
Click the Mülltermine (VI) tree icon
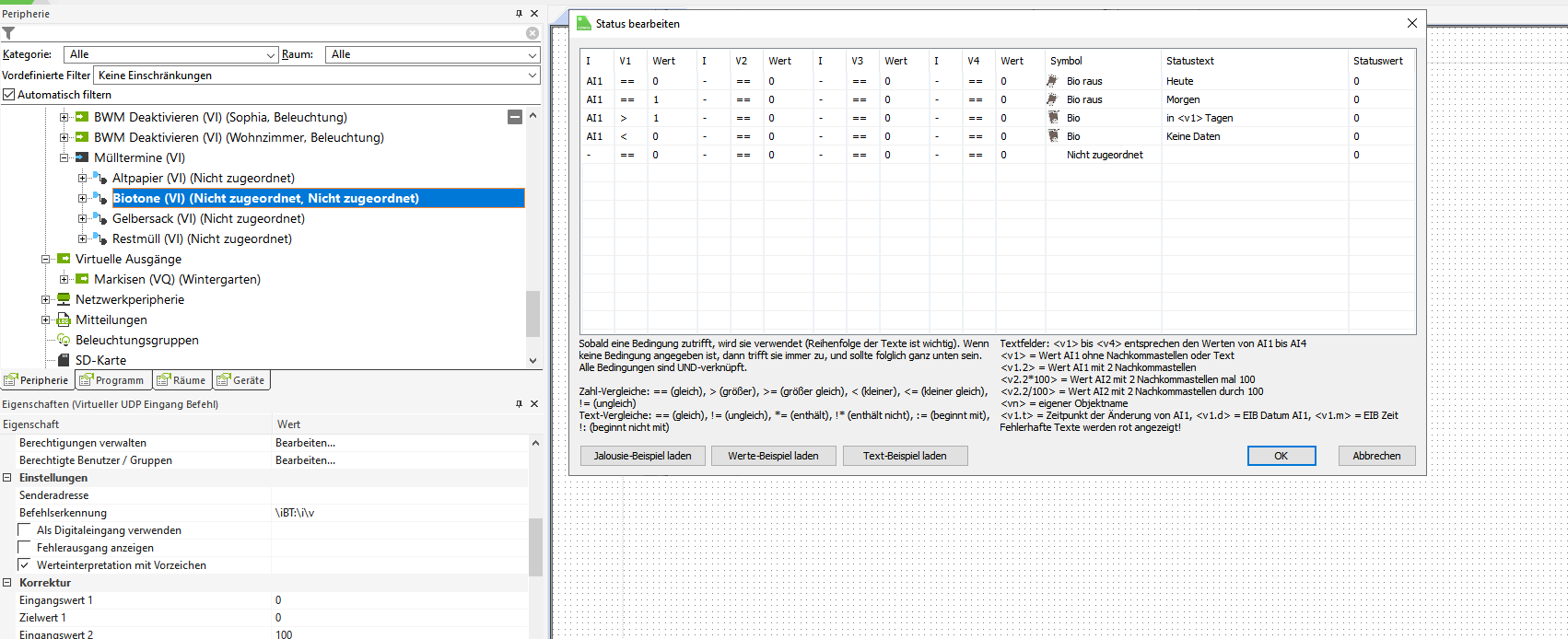(x=82, y=157)
